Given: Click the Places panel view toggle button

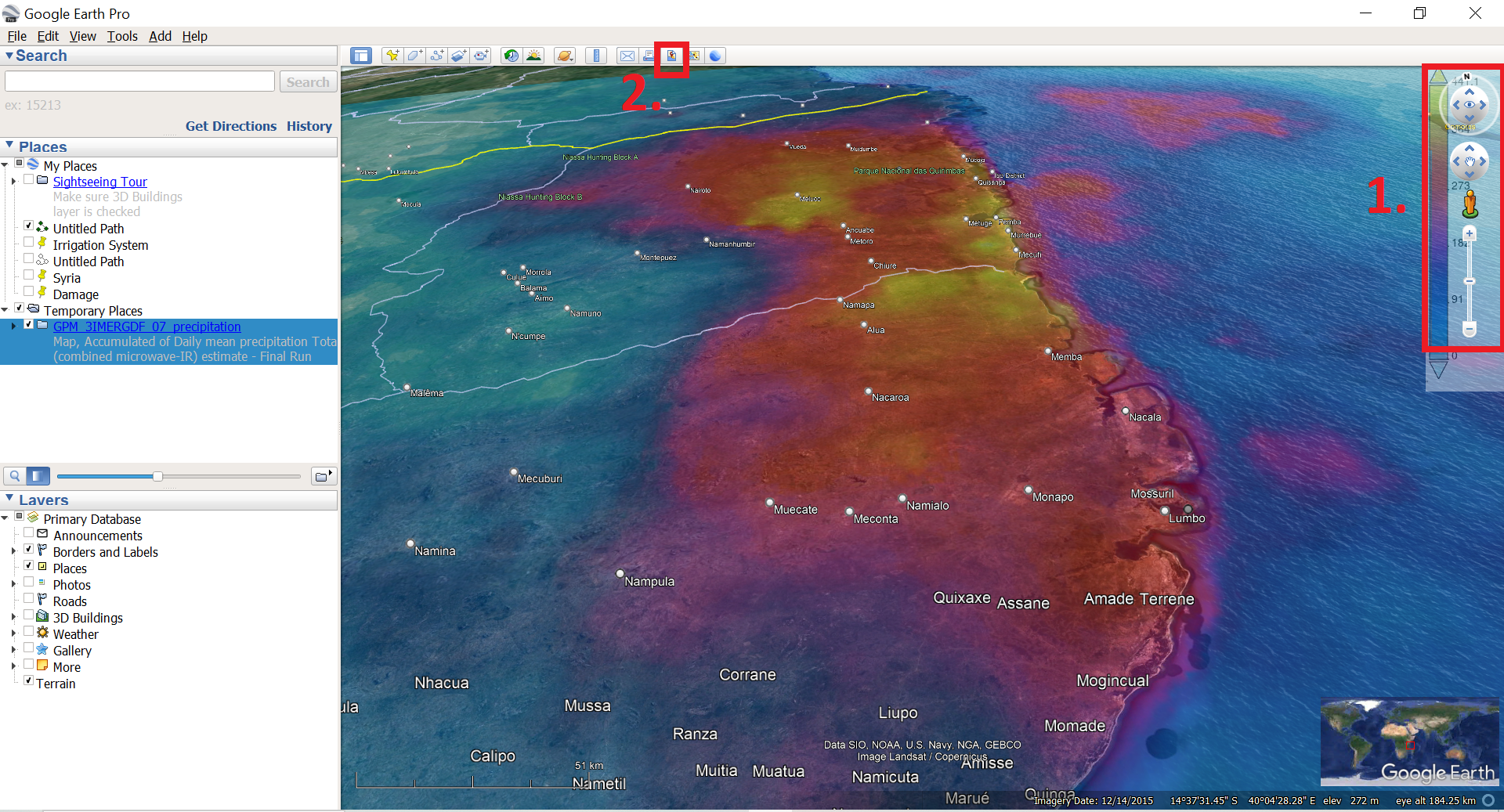Looking at the screenshot, I should point(38,475).
